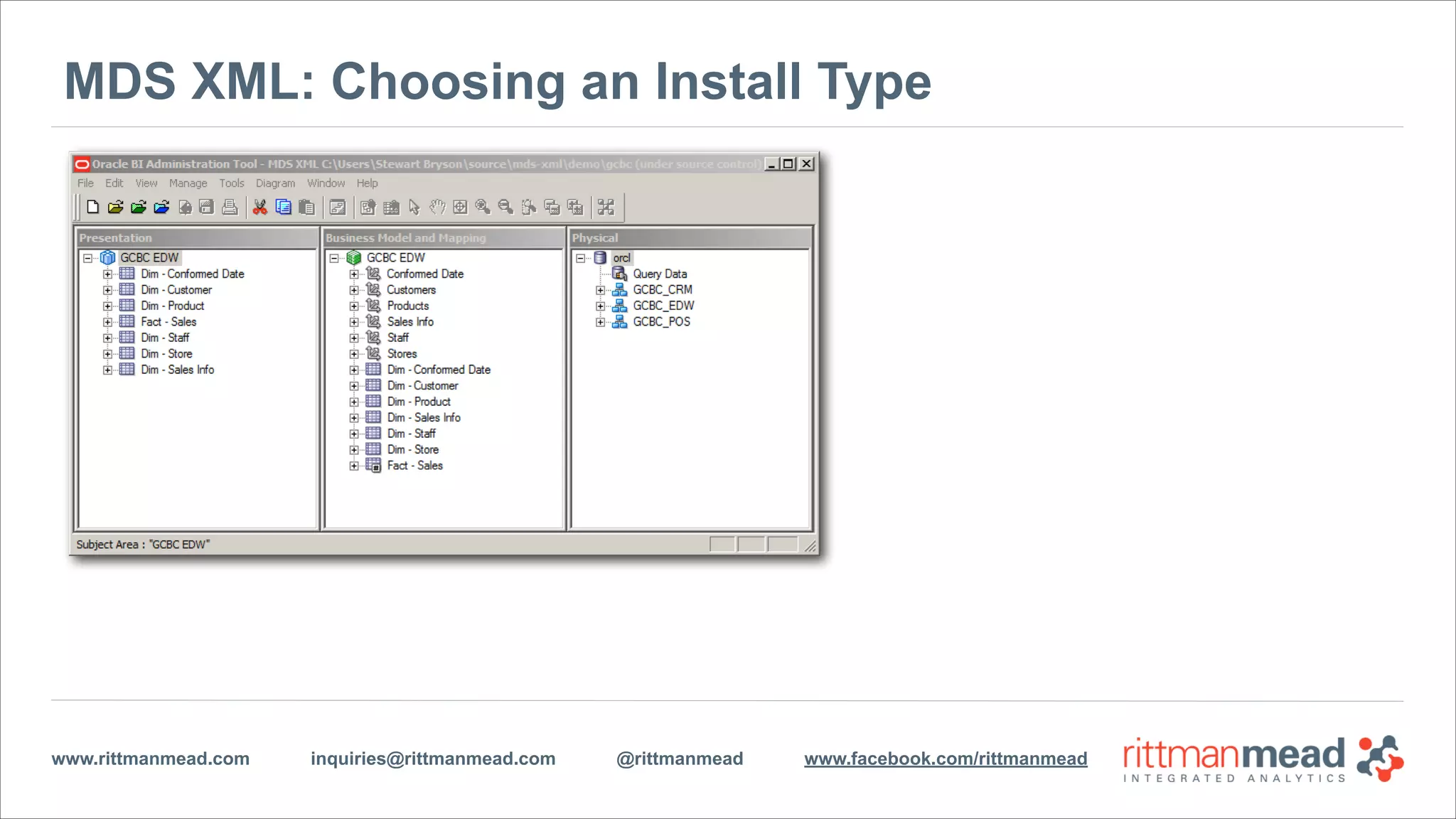Collapse GCBC EDW business model tree
Image resolution: width=1456 pixels, height=819 pixels.
pos(334,258)
